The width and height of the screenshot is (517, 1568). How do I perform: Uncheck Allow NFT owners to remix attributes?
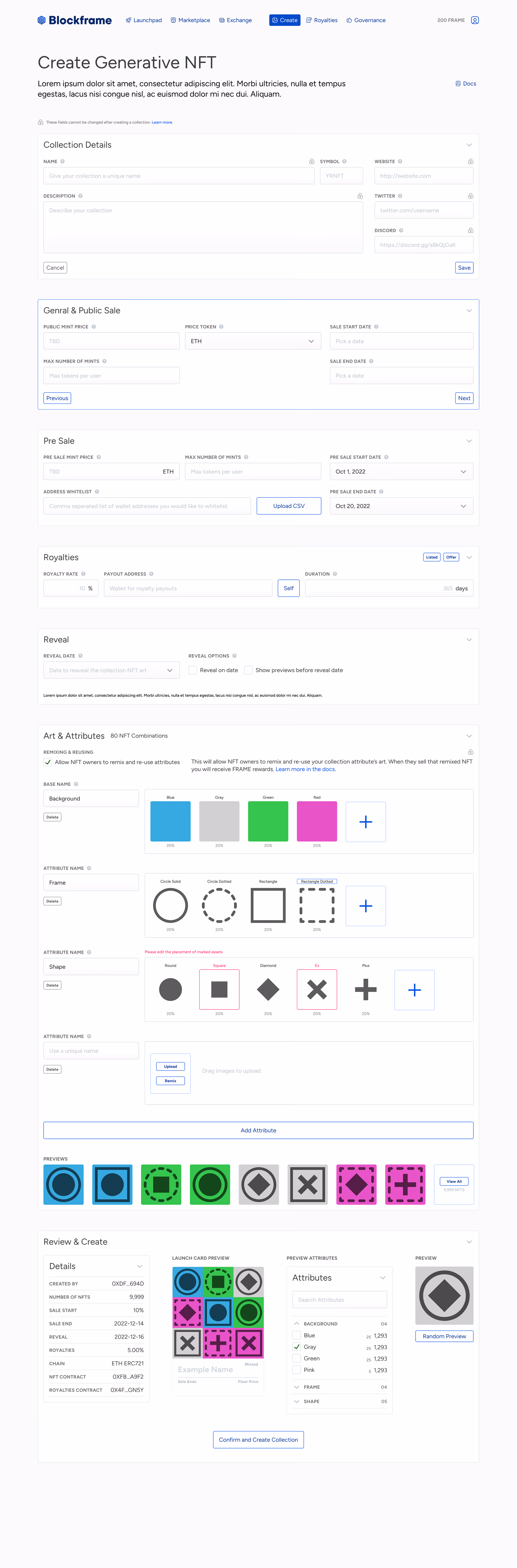tap(48, 762)
